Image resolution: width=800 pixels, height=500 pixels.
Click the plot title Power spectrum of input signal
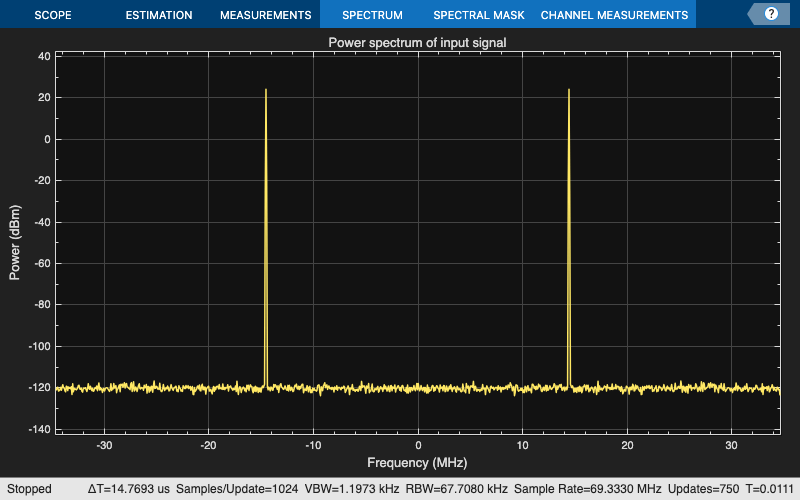tap(417, 42)
